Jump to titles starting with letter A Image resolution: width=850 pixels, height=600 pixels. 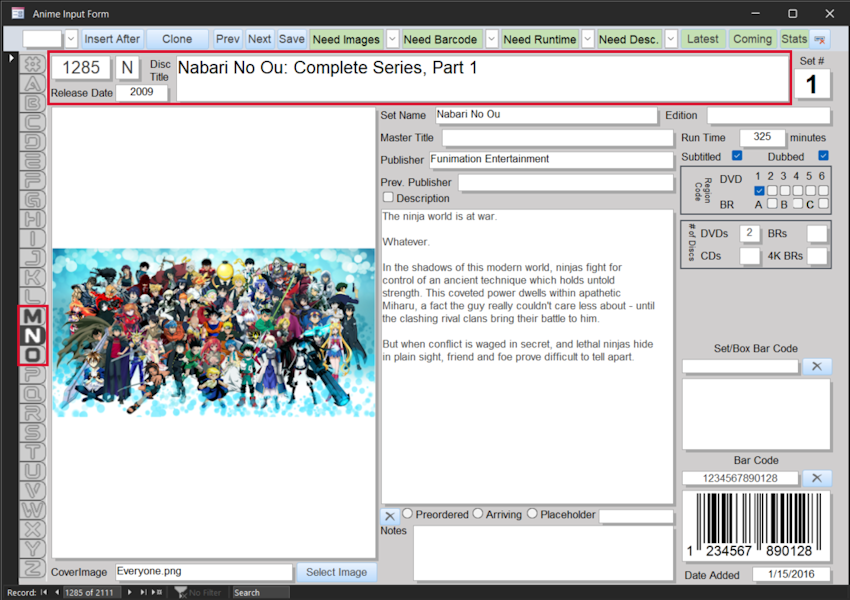[33, 83]
